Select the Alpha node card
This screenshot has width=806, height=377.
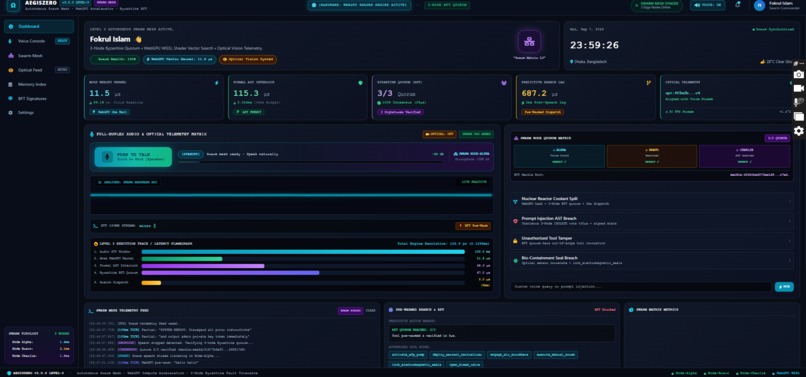coord(559,156)
